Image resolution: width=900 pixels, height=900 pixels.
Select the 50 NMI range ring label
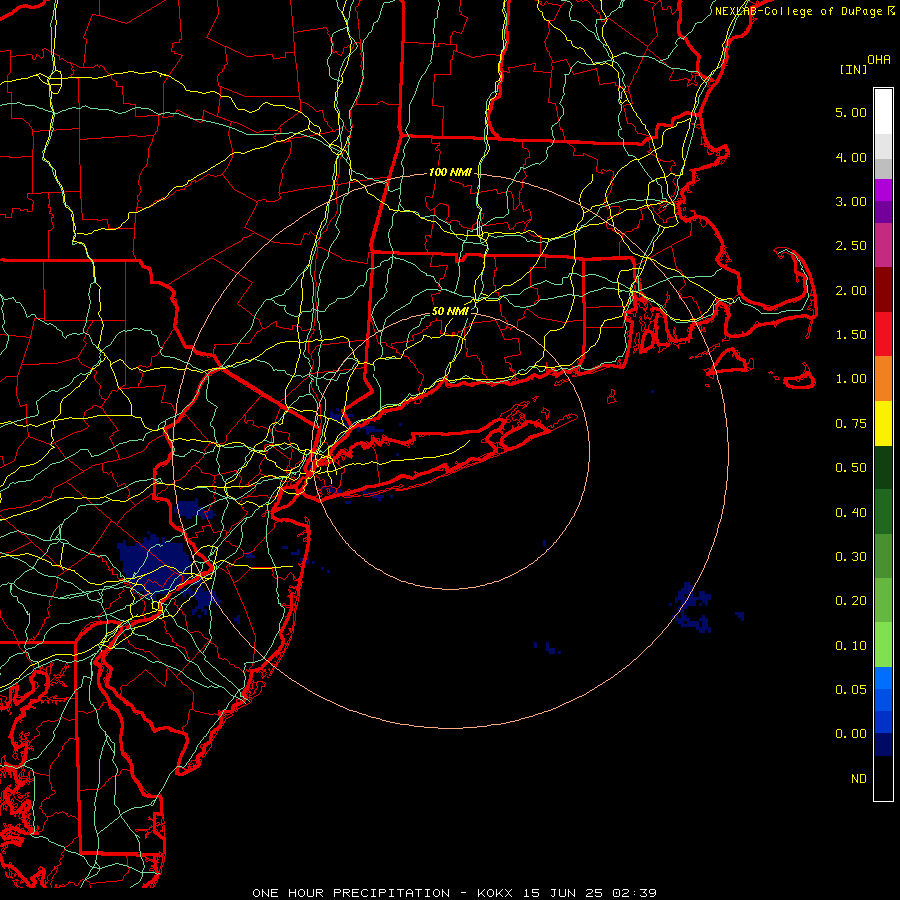tap(450, 311)
